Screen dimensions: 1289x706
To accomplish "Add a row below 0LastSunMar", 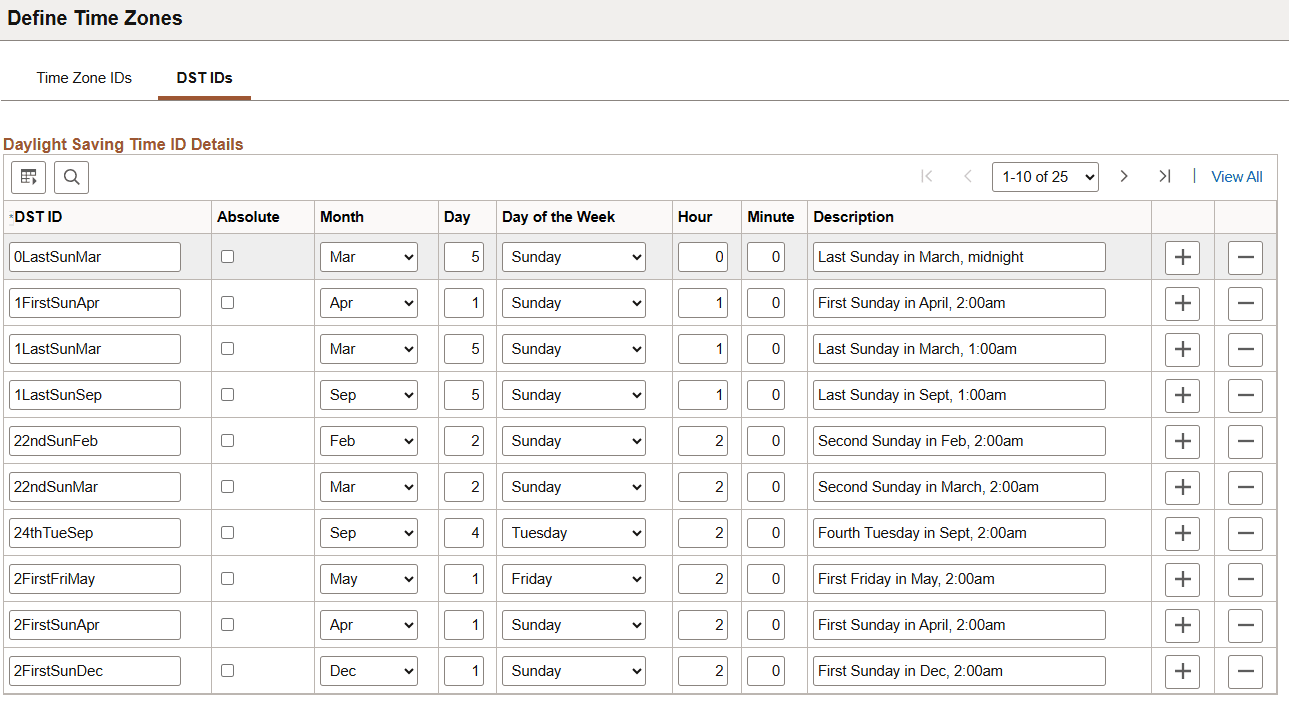I will (x=1182, y=257).
